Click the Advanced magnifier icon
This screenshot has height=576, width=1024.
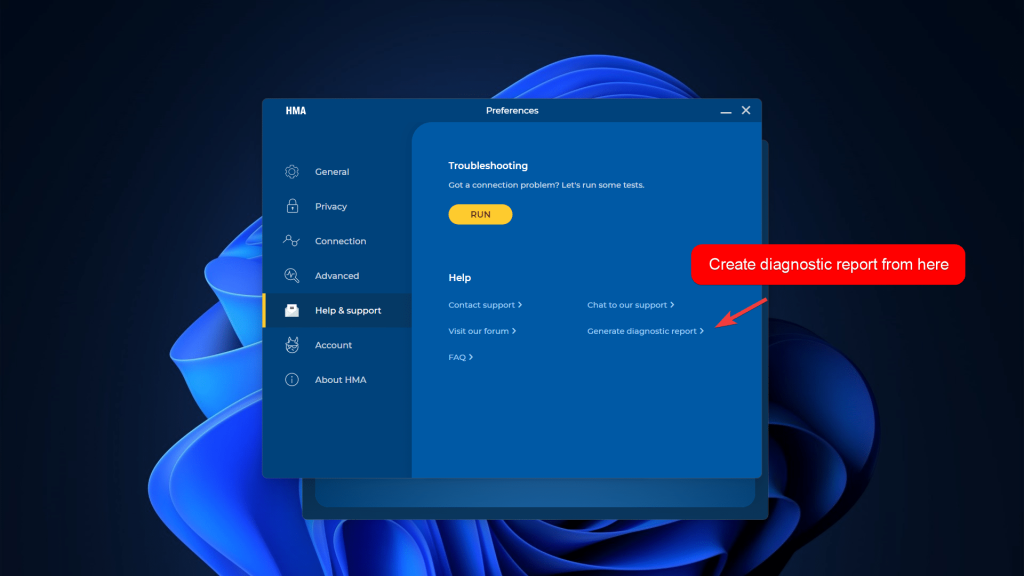click(292, 276)
